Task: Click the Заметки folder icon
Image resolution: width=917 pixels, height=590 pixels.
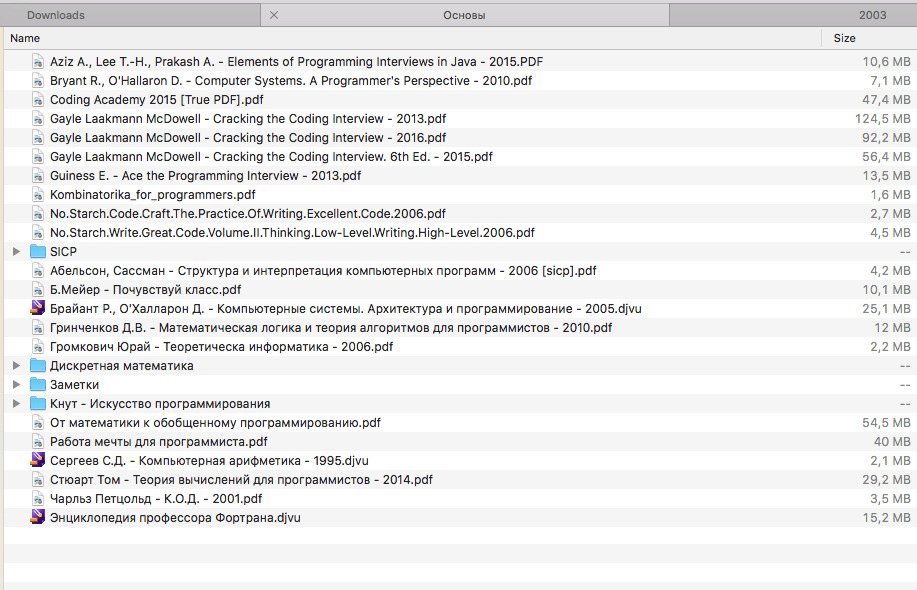Action: pos(38,385)
